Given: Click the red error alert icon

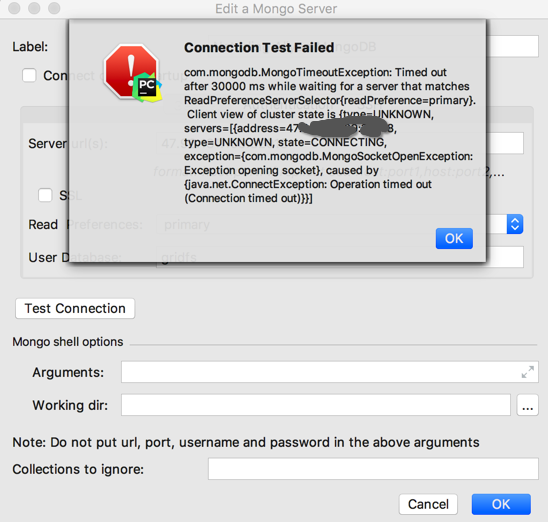Looking at the screenshot, I should click(130, 69).
